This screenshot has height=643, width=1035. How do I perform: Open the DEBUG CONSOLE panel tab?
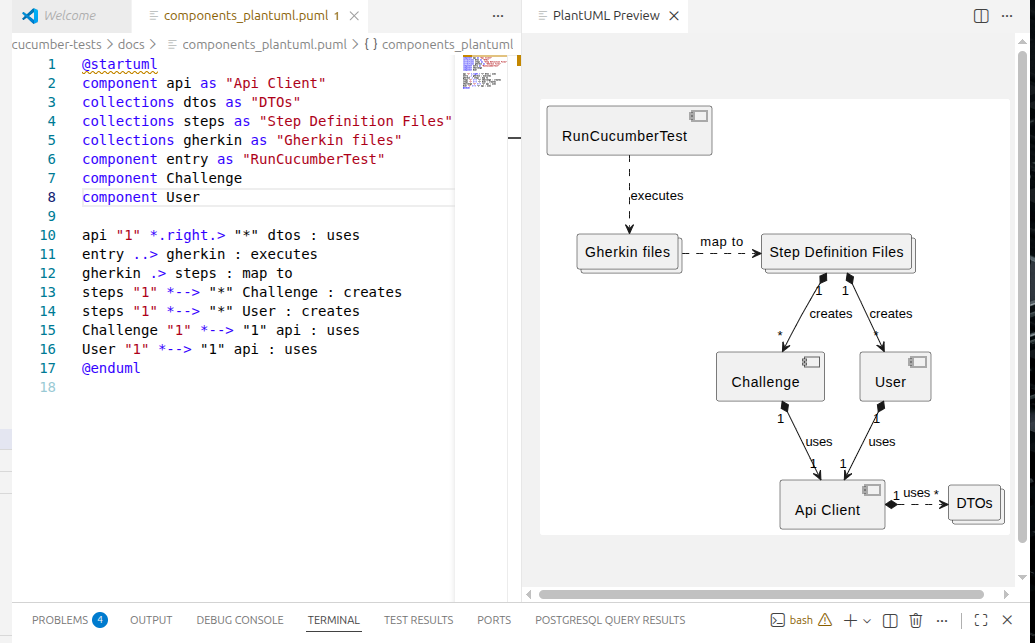[239, 620]
